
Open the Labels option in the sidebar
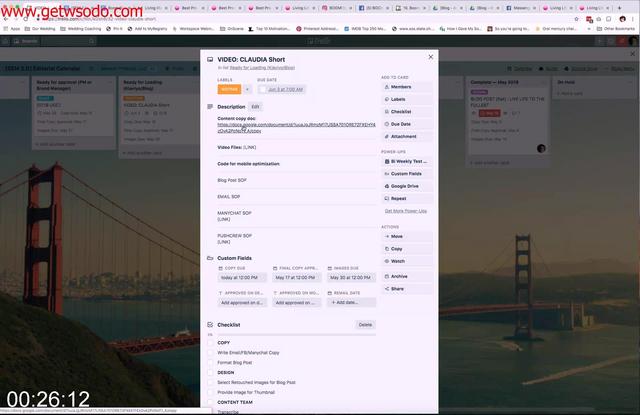coord(407,99)
